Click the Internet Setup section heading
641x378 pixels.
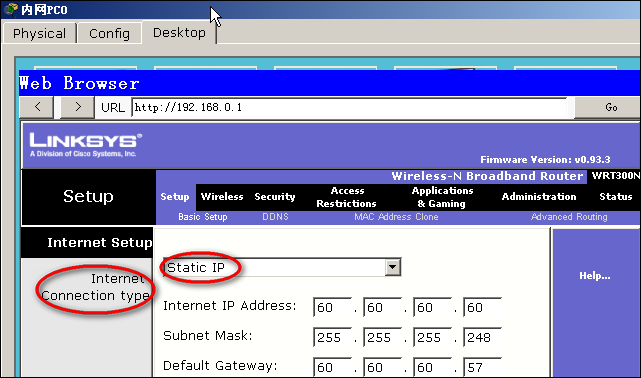coord(99,243)
